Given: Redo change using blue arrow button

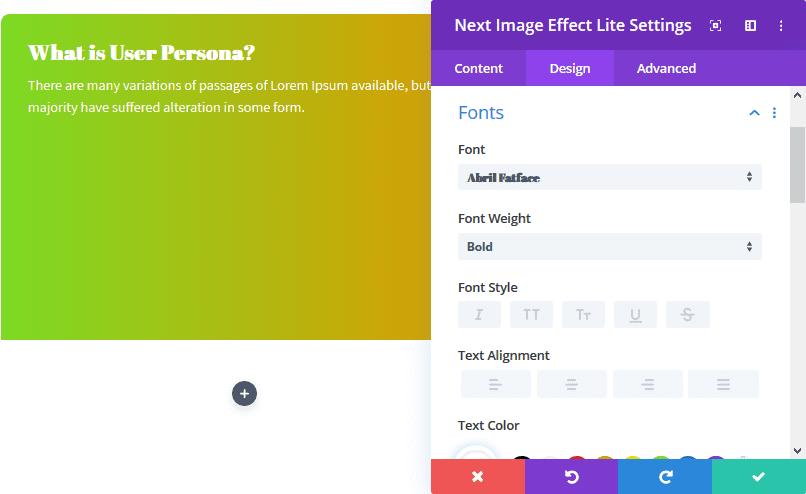Looking at the screenshot, I should click(x=665, y=477).
